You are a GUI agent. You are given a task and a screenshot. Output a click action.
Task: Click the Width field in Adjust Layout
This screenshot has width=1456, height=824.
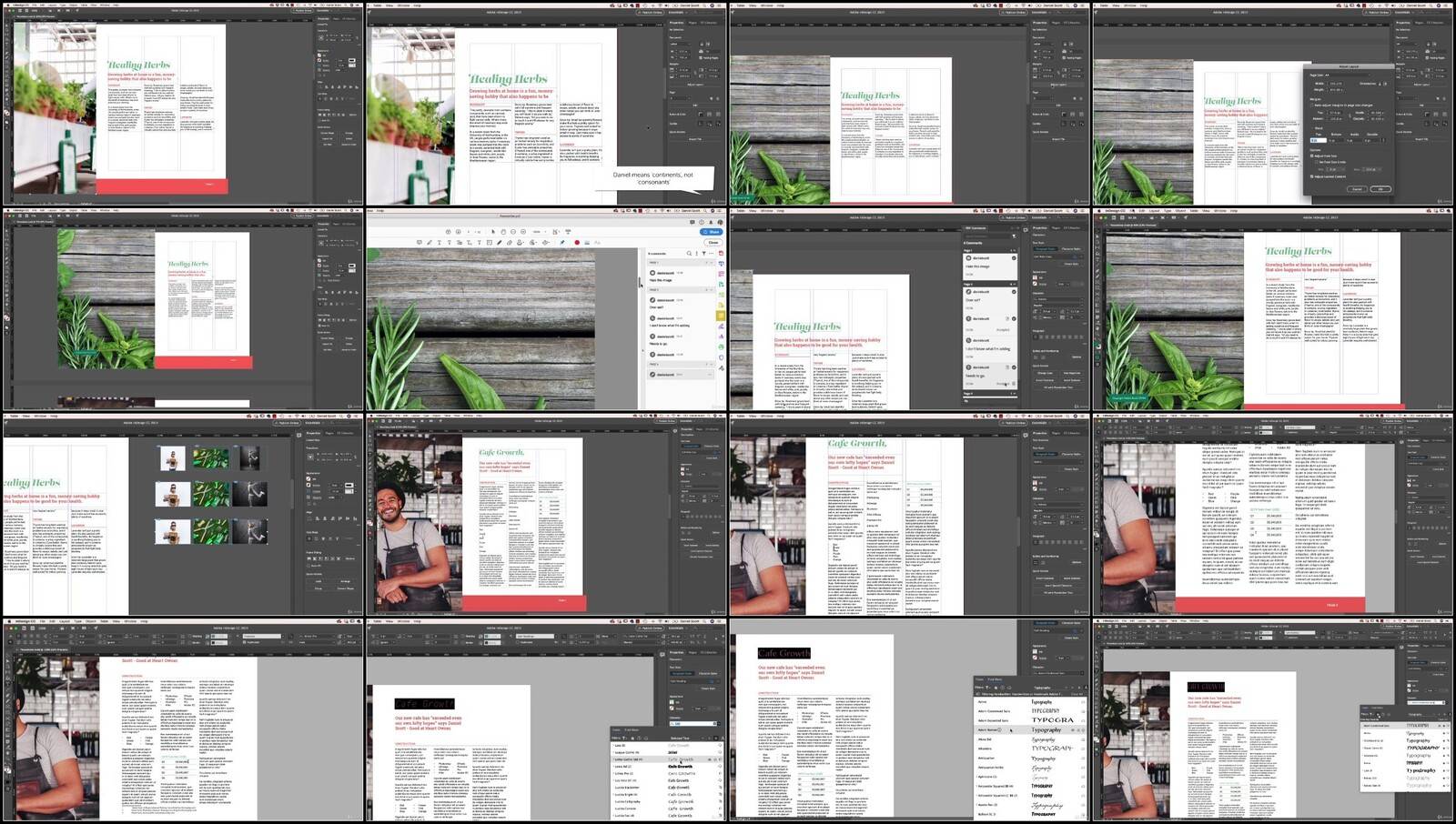(1336, 84)
